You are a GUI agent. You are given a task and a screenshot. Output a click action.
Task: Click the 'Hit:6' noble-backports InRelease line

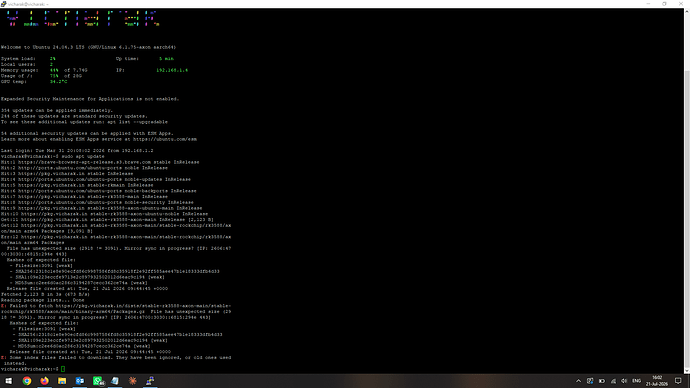[99, 191]
